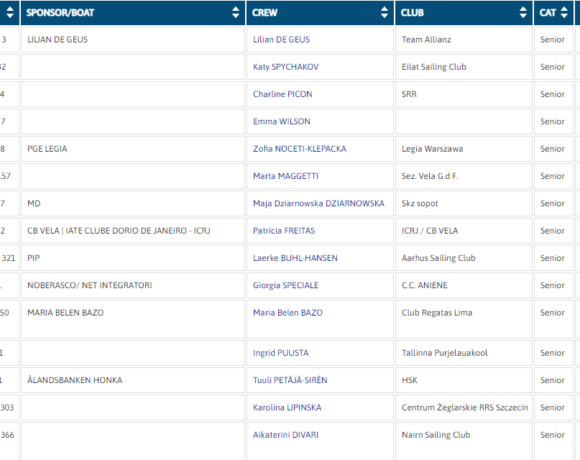Select club cell HSK
This screenshot has width=580, height=460.
(x=464, y=380)
